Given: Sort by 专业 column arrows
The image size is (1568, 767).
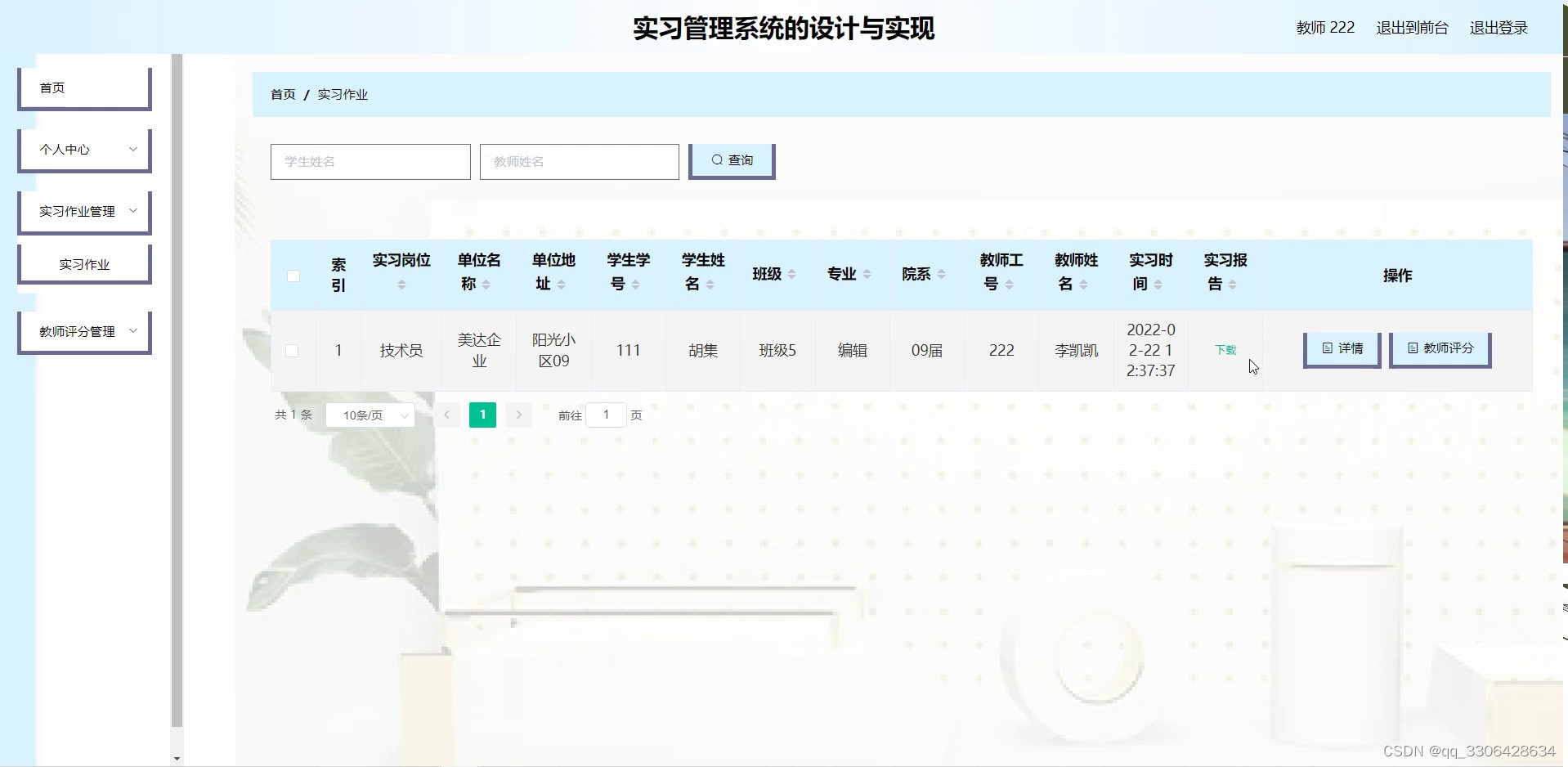Looking at the screenshot, I should pos(867,275).
